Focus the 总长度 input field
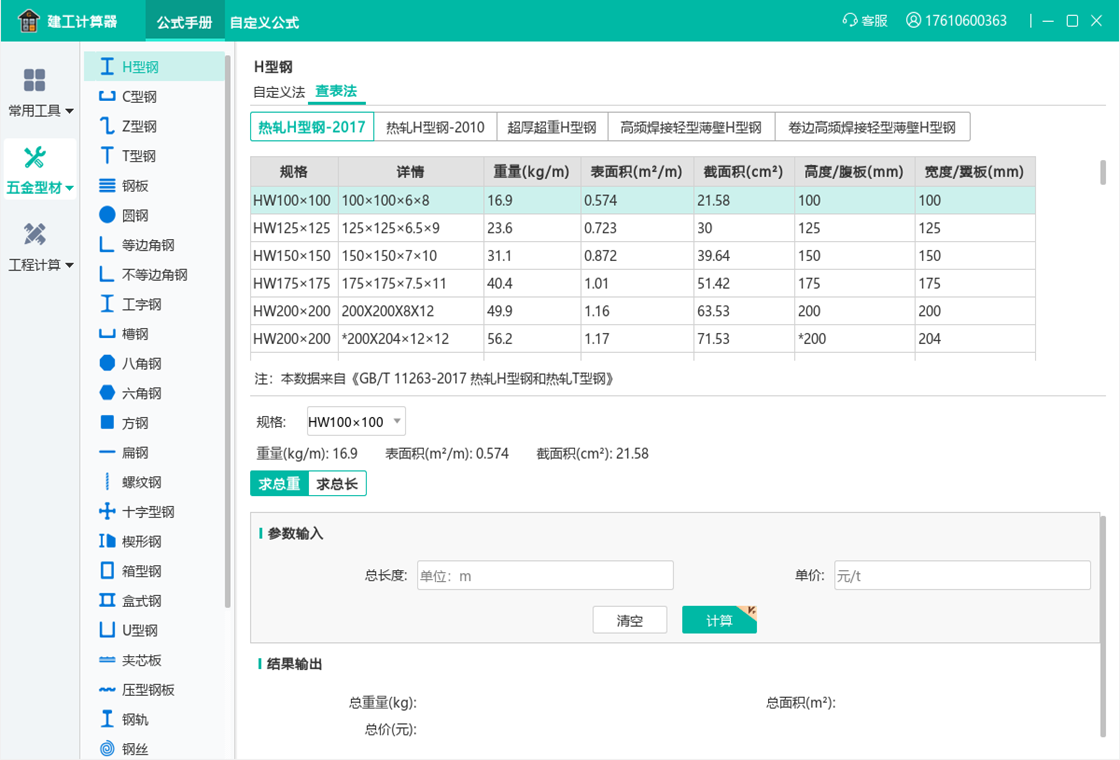Image resolution: width=1120 pixels, height=760 pixels. (545, 575)
